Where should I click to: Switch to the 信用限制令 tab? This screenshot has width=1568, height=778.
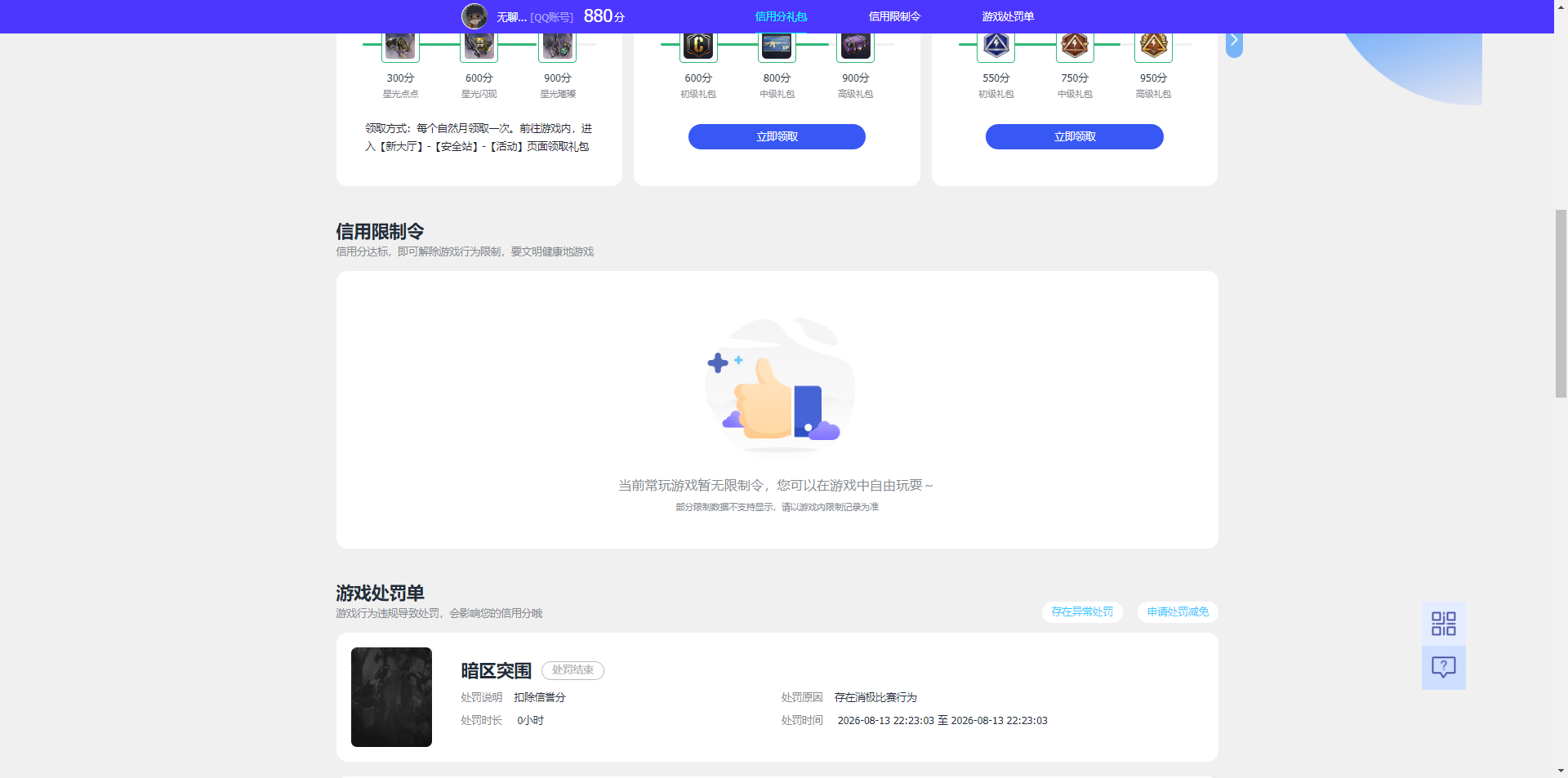(x=894, y=16)
